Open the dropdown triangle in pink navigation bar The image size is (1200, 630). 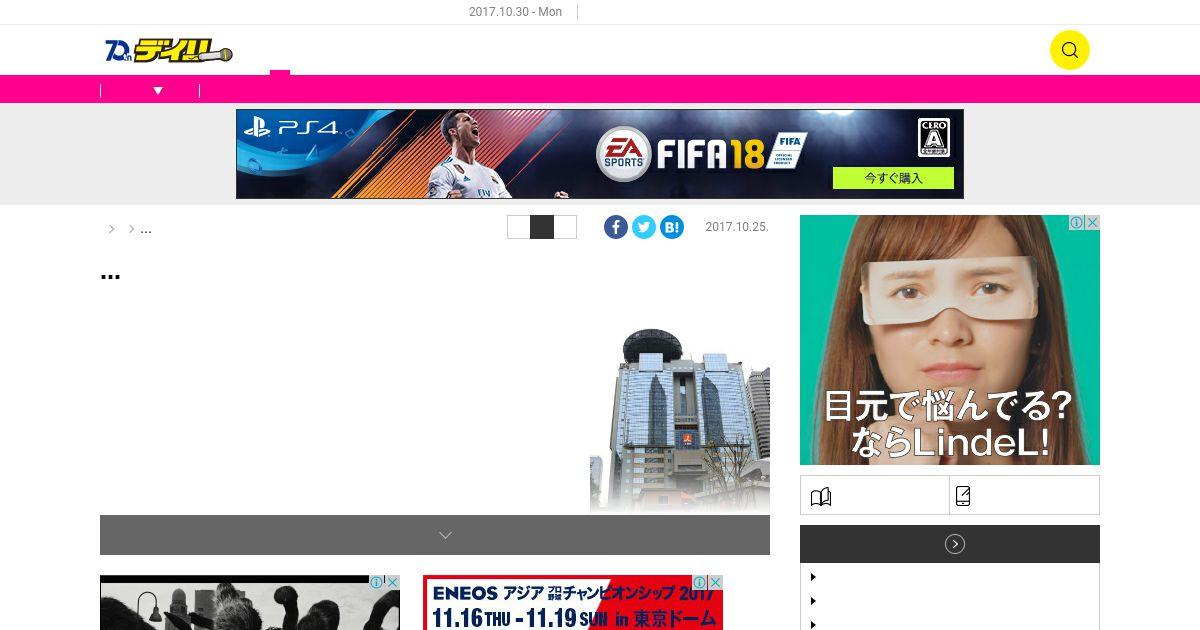click(158, 91)
